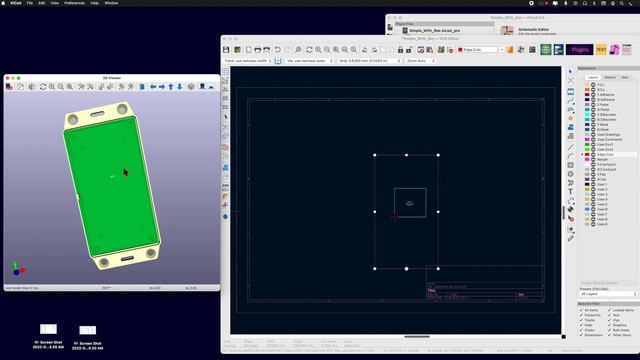Viewport: 640px width, 360px height.
Task: Select the Add Text tool
Action: coord(571,192)
